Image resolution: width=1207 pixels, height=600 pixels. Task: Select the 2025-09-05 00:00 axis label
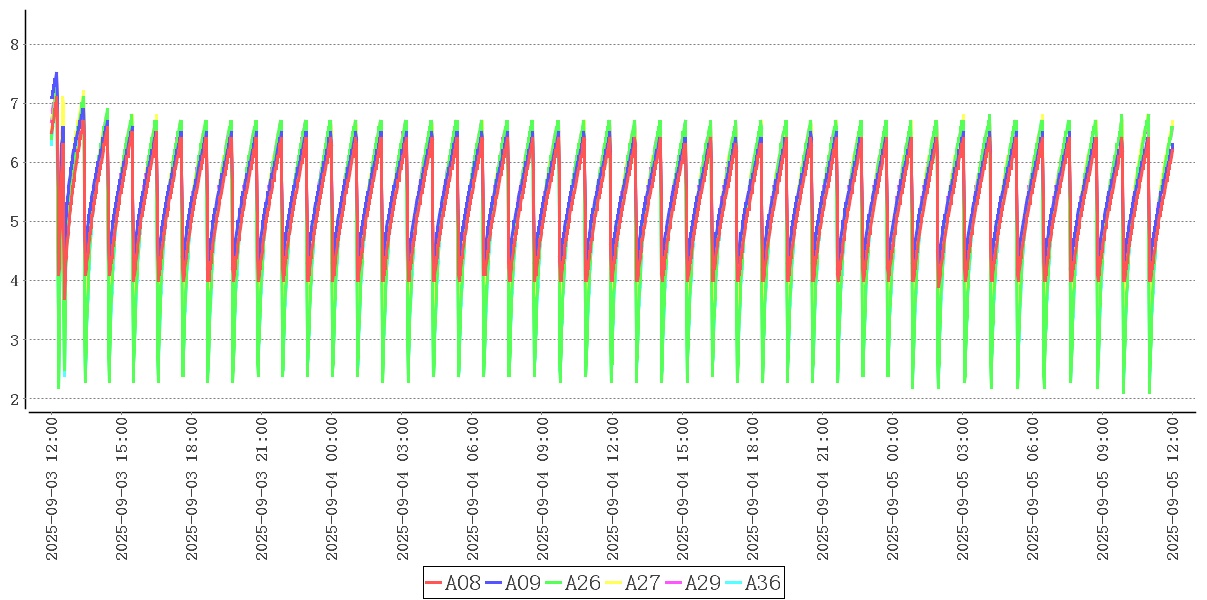[893, 489]
